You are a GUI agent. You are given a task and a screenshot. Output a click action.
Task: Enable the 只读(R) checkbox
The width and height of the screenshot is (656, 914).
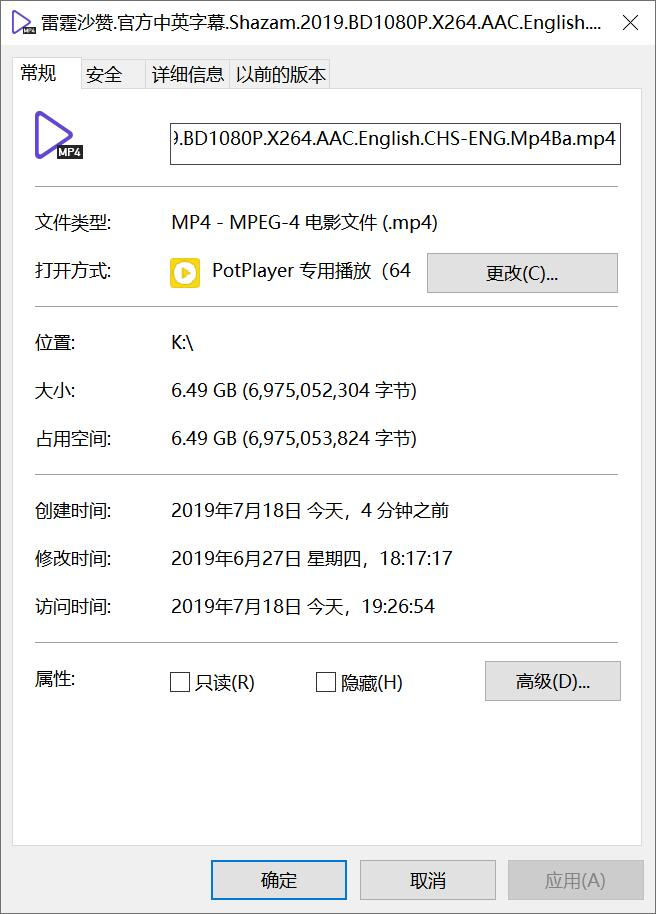click(180, 682)
